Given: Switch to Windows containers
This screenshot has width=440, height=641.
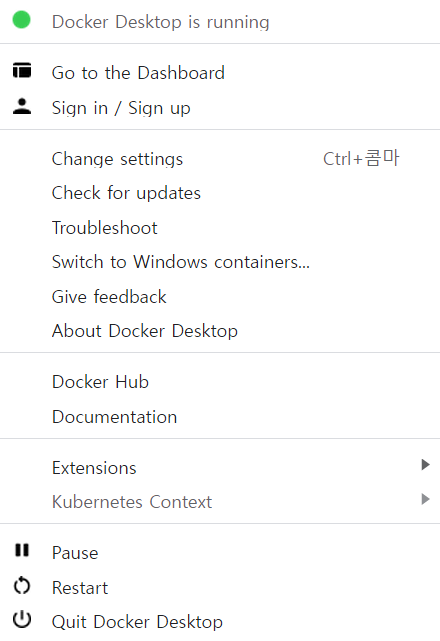Looking at the screenshot, I should click(x=220, y=262).
